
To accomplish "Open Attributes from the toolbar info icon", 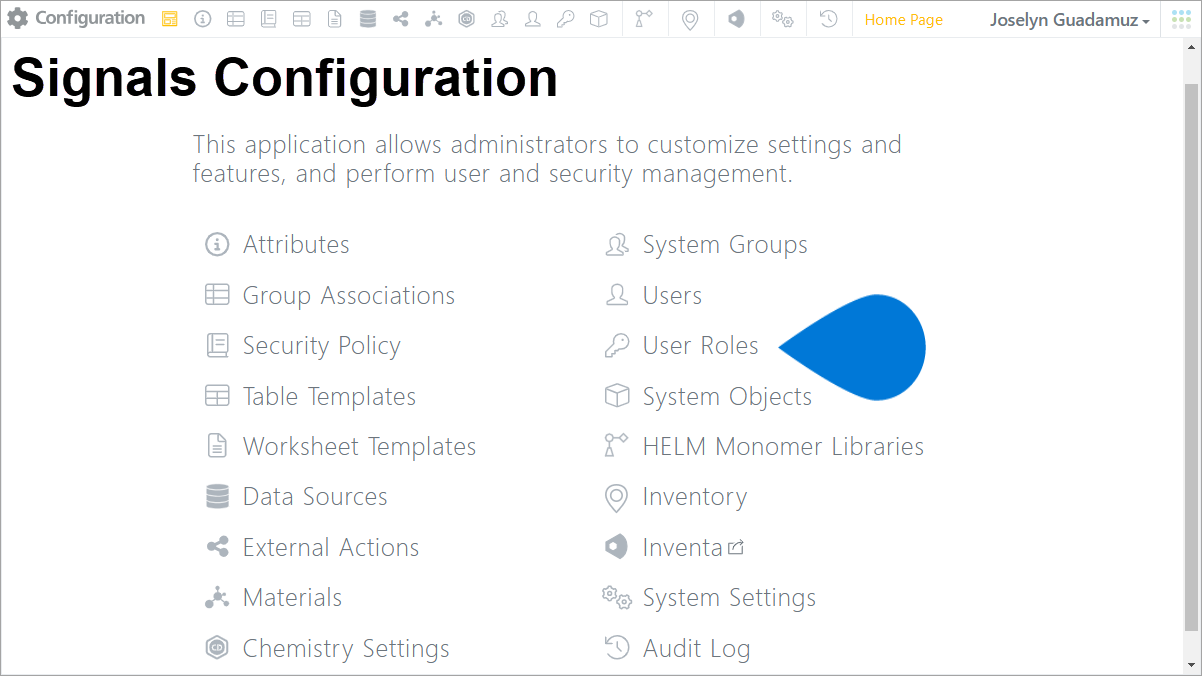I will pyautogui.click(x=203, y=19).
